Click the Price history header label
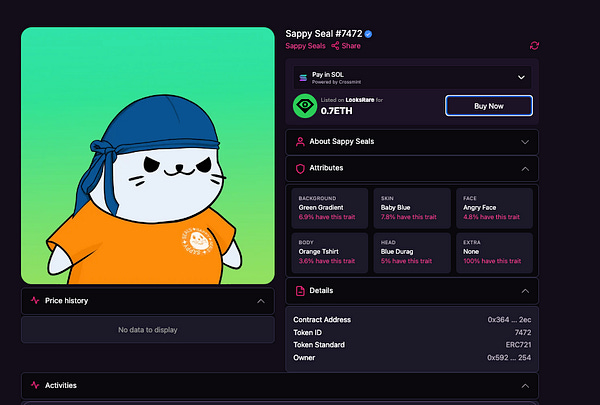 (x=67, y=300)
